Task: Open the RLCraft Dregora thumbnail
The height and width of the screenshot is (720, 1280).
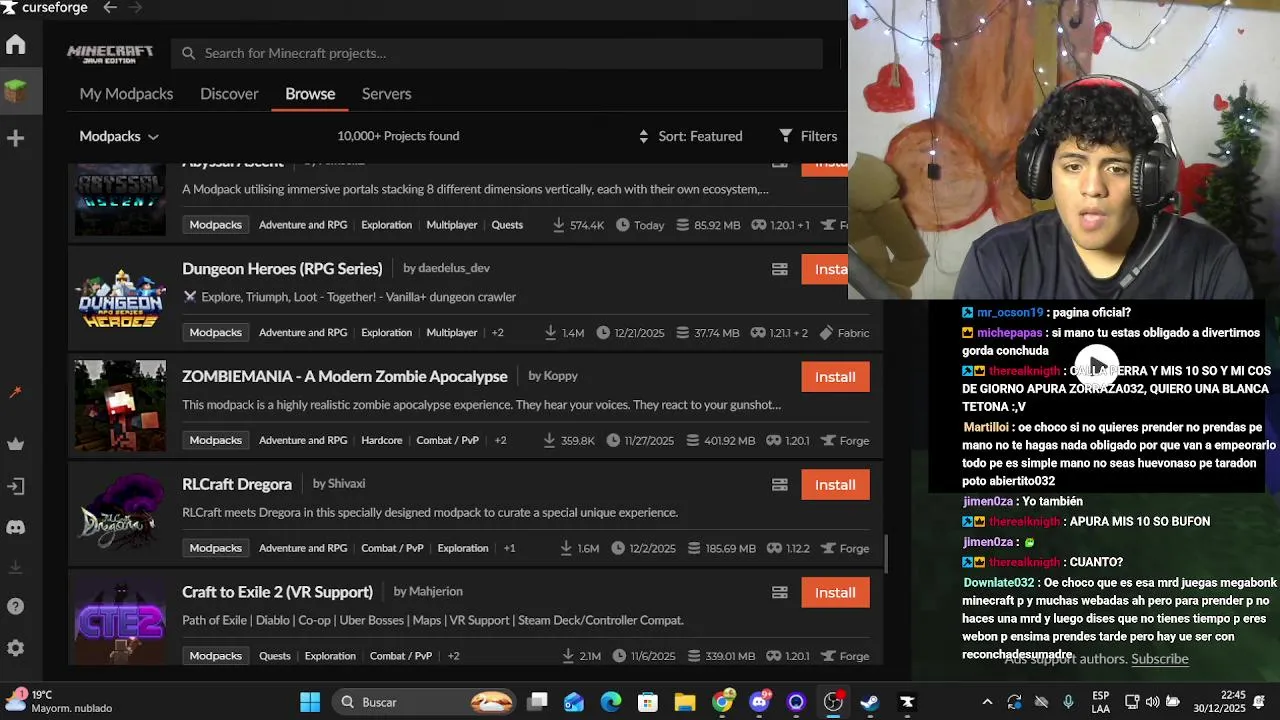Action: click(120, 514)
